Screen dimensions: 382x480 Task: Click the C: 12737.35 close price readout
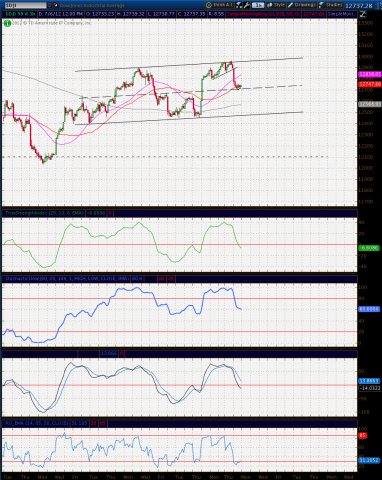(191, 14)
